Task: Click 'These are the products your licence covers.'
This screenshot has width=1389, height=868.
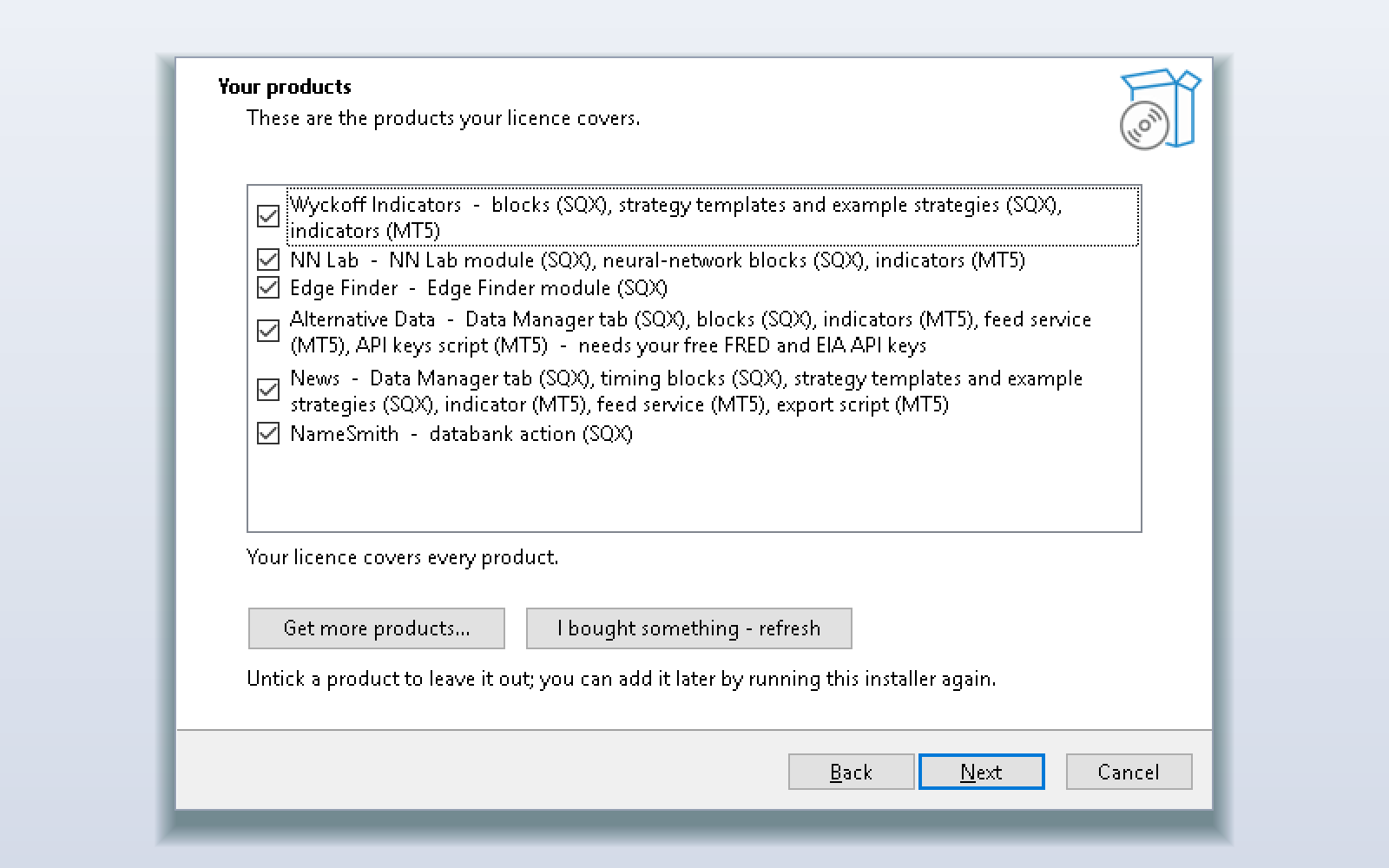Action: point(444,118)
